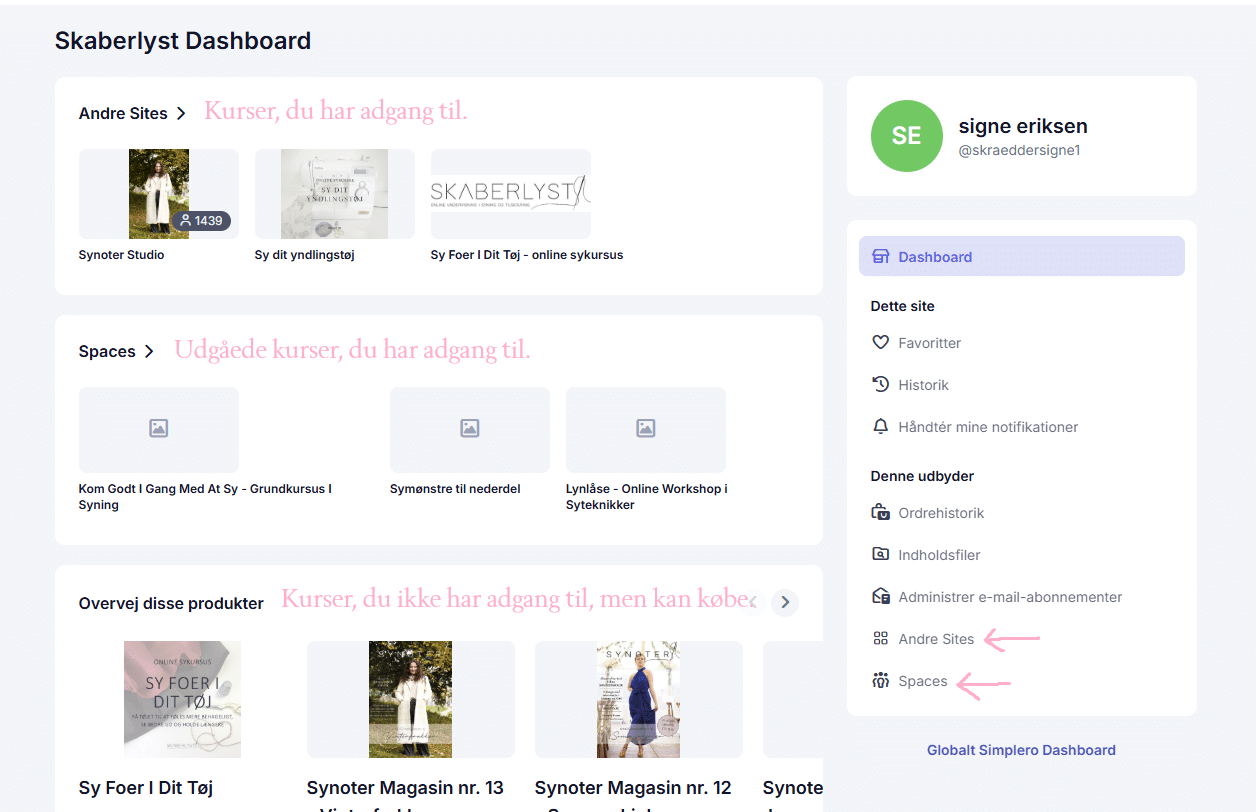Screen dimensions: 1256x812
Task: Open Håndtér mine notifikationer menu item
Action: point(988,427)
